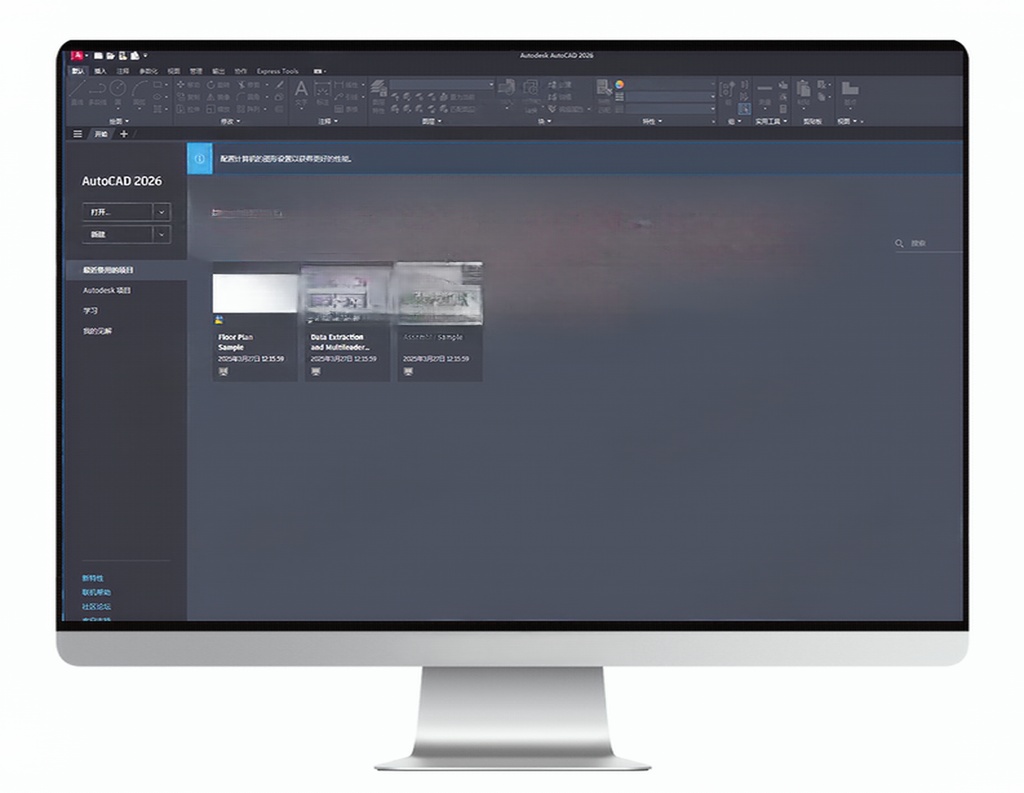
Task: Expand the Properties (特性) panel title
Action: click(x=652, y=121)
